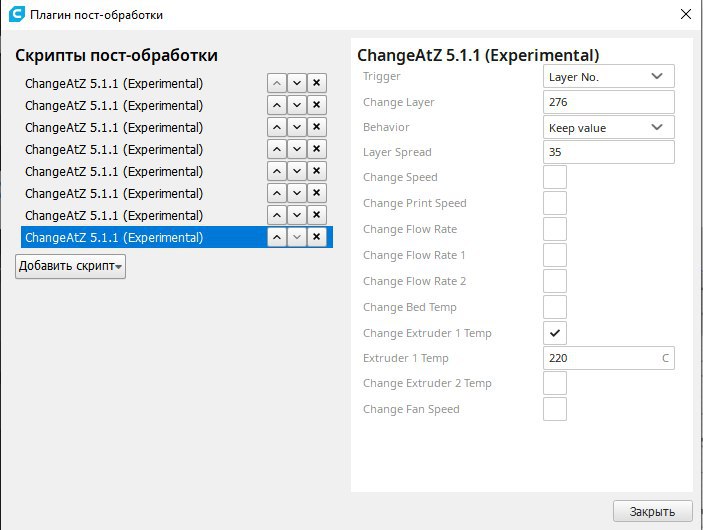Remove the seventh ChangeAtZ script
The image size is (703, 530).
[317, 215]
